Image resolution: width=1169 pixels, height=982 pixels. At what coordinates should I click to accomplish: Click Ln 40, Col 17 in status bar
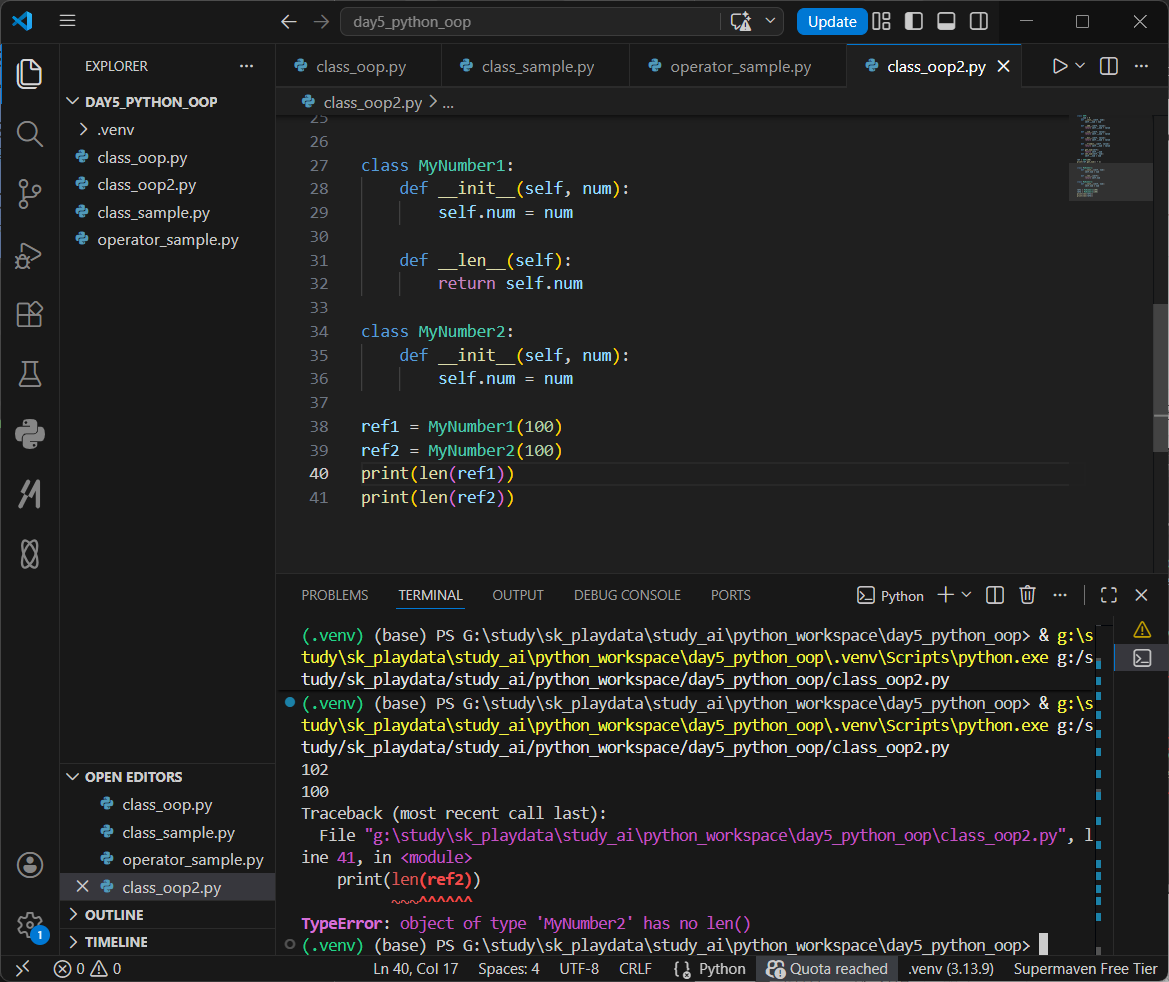pyautogui.click(x=415, y=969)
